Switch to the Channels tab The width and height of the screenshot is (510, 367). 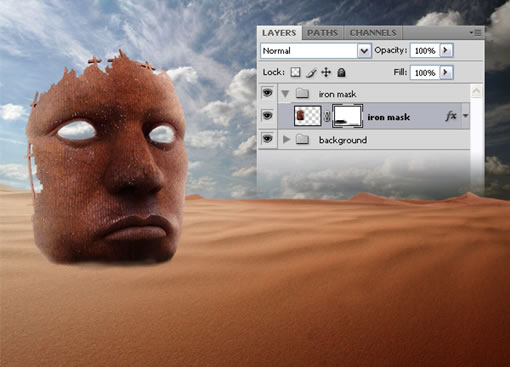point(373,33)
